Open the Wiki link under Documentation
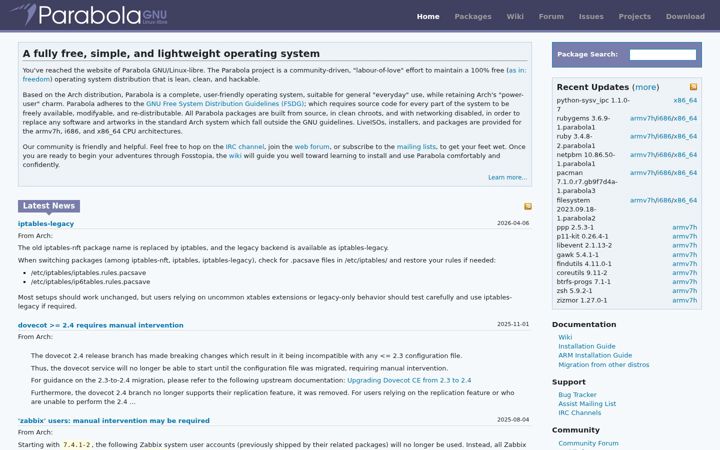 [565, 337]
